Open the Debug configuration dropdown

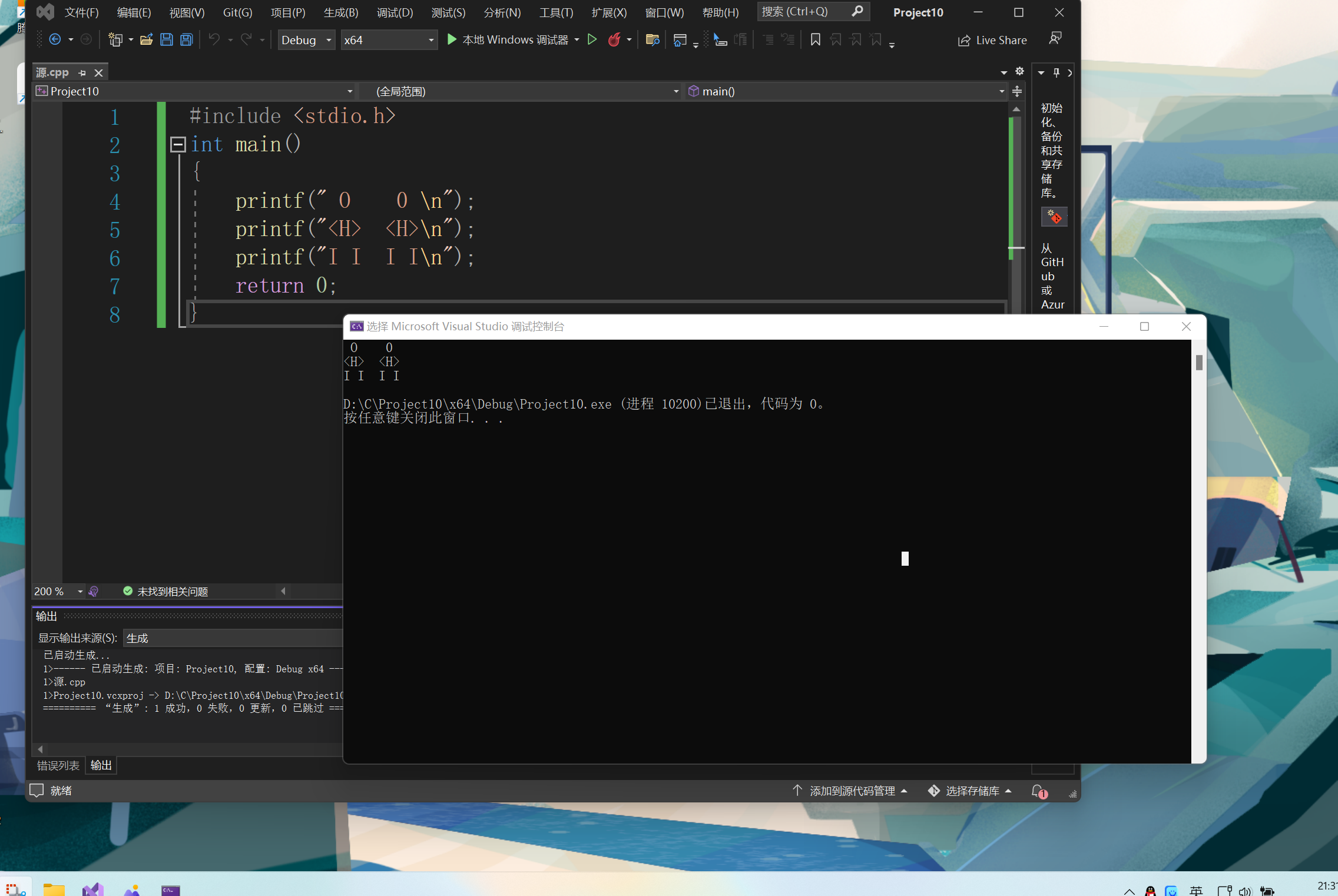point(329,40)
